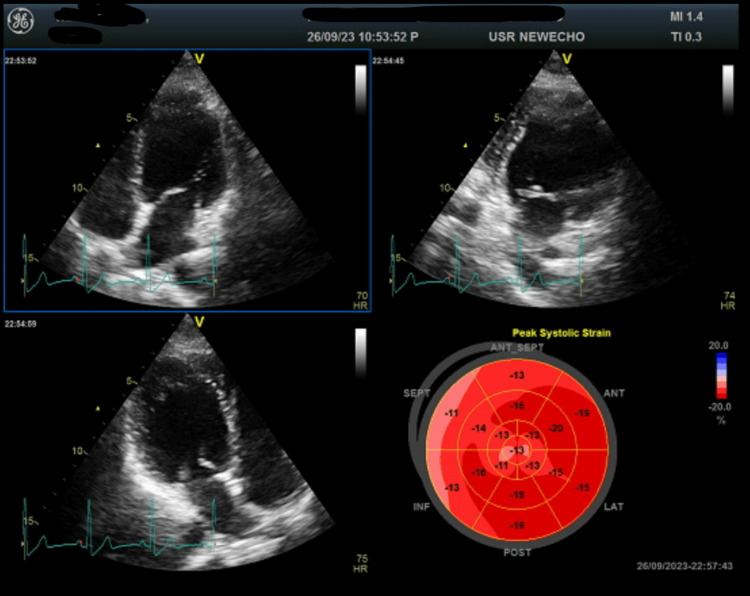Screen dimensions: 750x596
Task: Click the GE logo in the header
Action: tap(21, 22)
